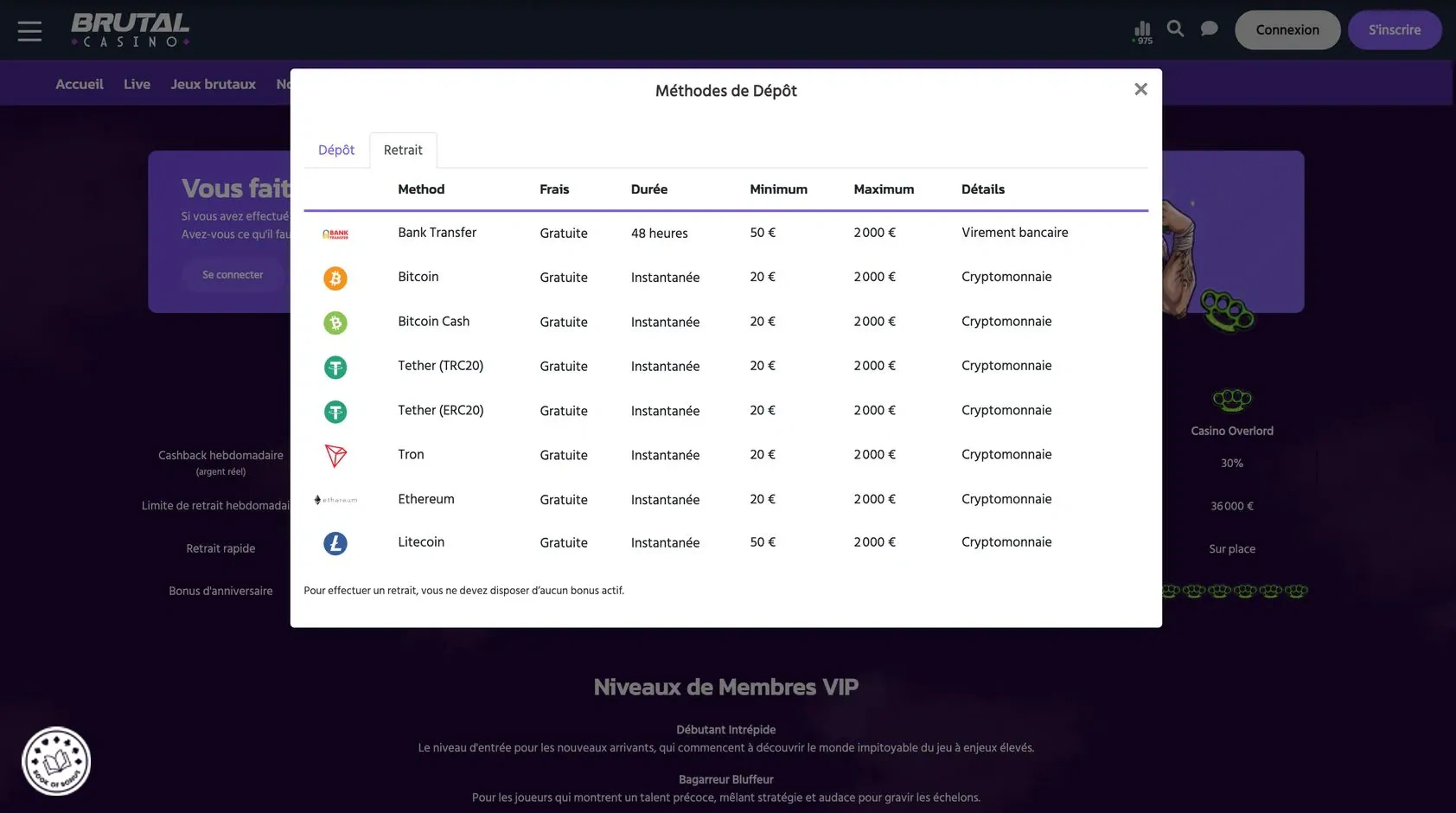Click Virement bancaire details cell
The image size is (1456, 813).
click(1014, 232)
